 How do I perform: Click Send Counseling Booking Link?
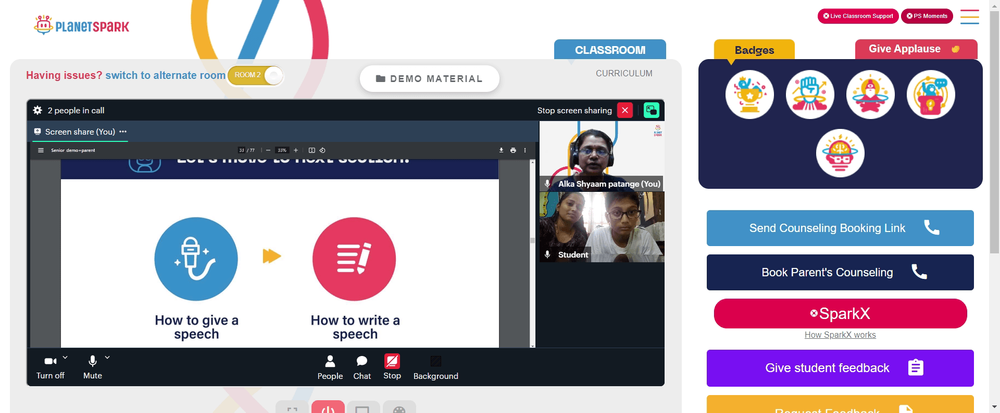coord(840,228)
